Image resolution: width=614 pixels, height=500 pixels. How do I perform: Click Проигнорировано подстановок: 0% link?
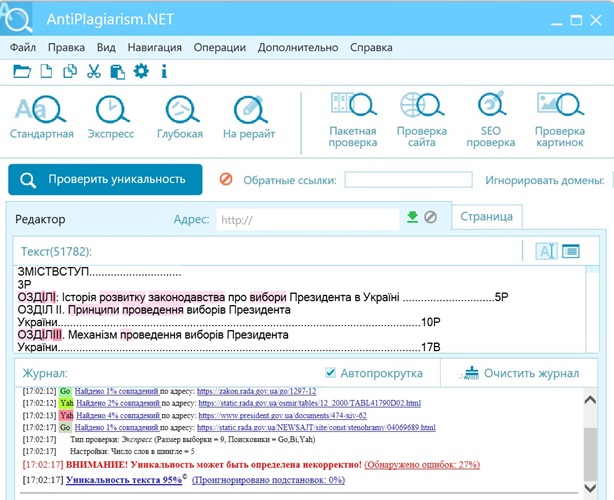click(268, 480)
